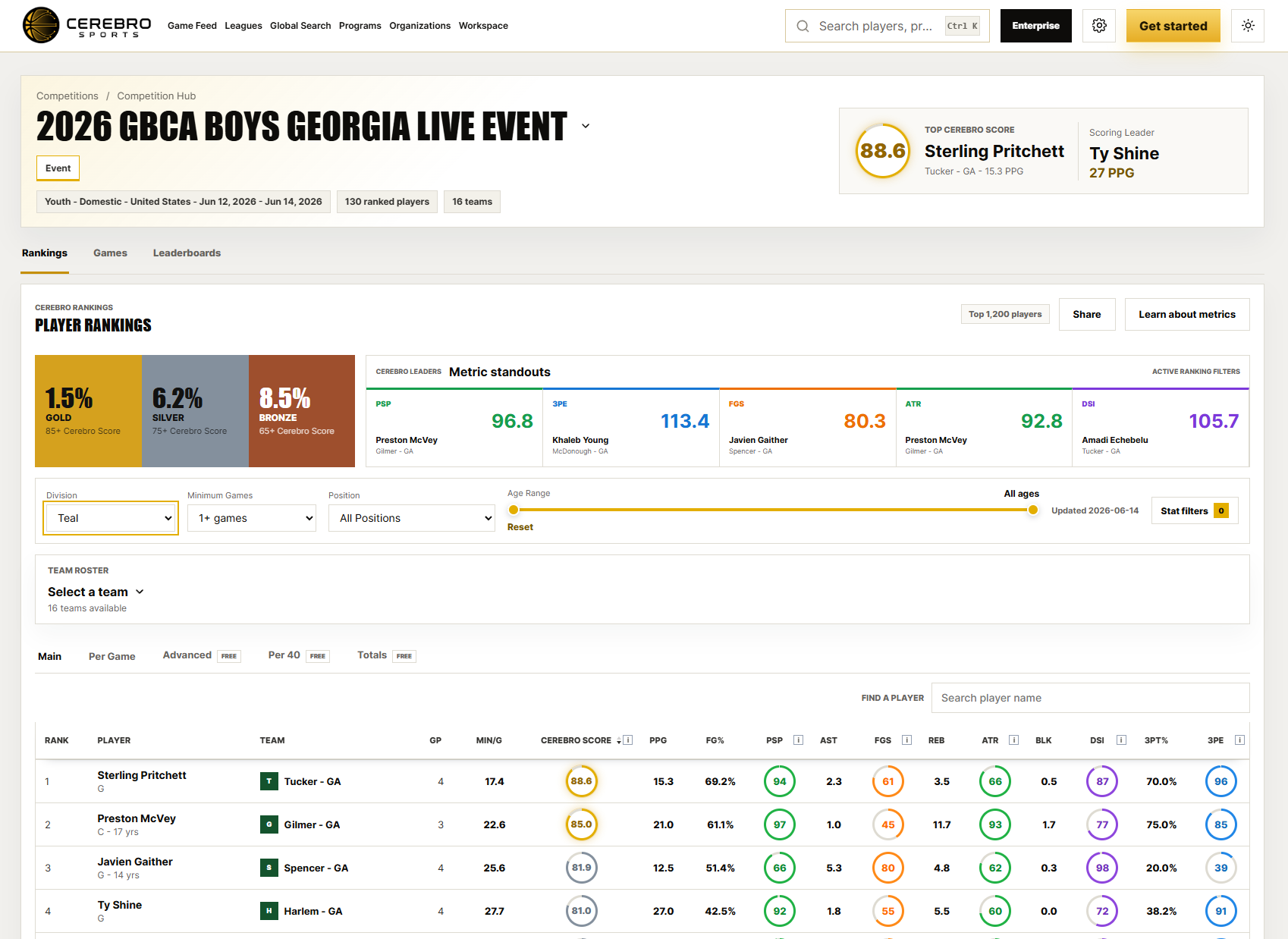Expand the competition title chevron
The width and height of the screenshot is (1288, 939).
[x=586, y=126]
